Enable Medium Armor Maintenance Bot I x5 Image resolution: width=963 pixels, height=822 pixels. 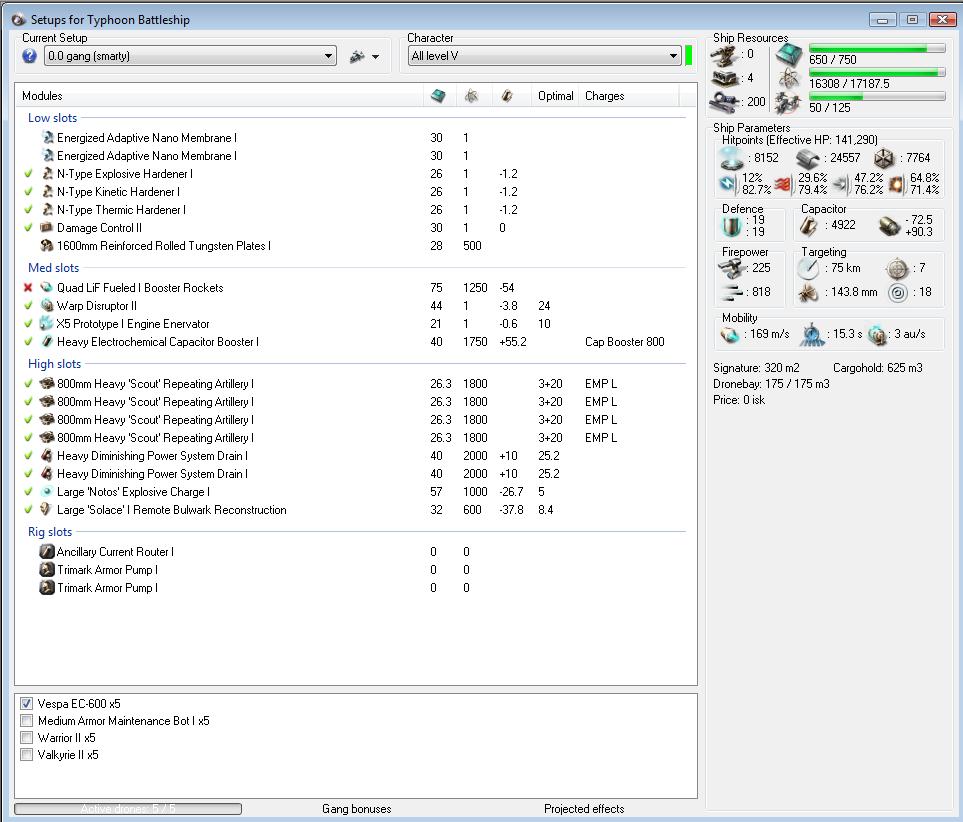pos(27,721)
